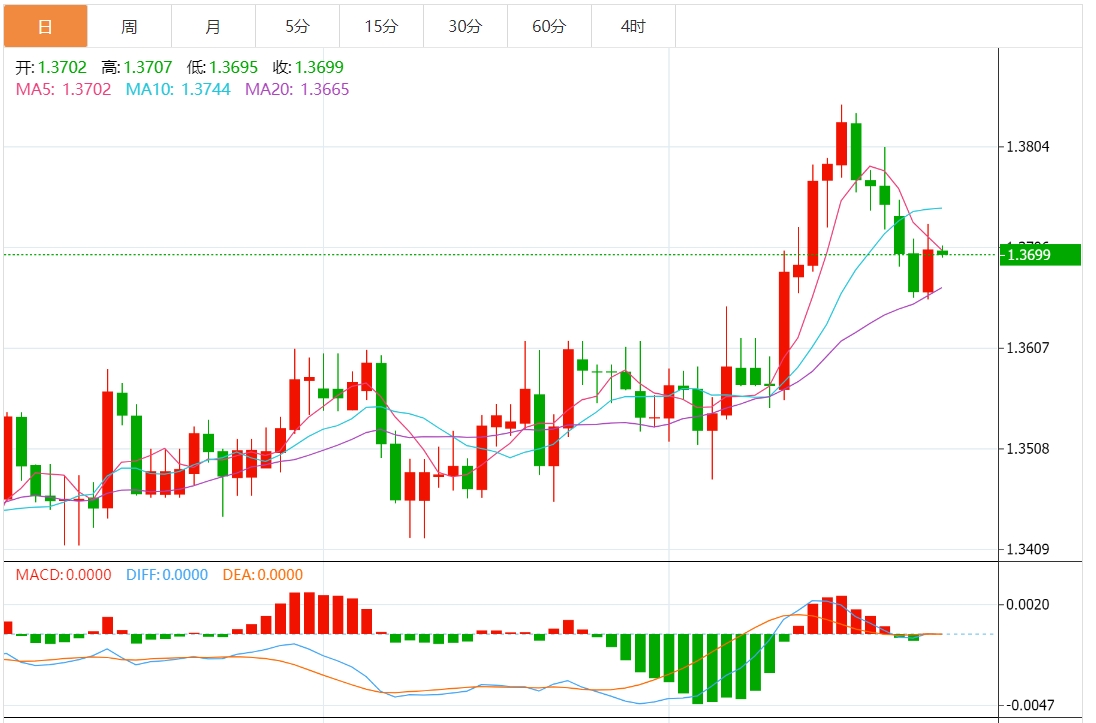This screenshot has width=1096, height=723.
Task: Click the current price label 1.3699
Action: click(1040, 255)
